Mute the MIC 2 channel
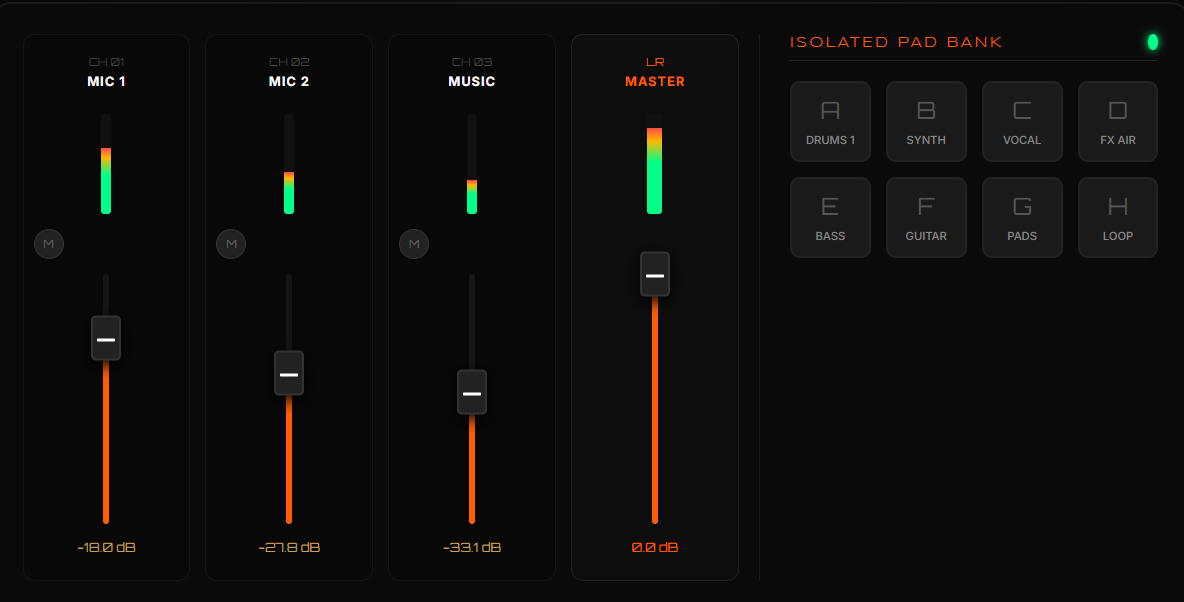 pyautogui.click(x=231, y=244)
